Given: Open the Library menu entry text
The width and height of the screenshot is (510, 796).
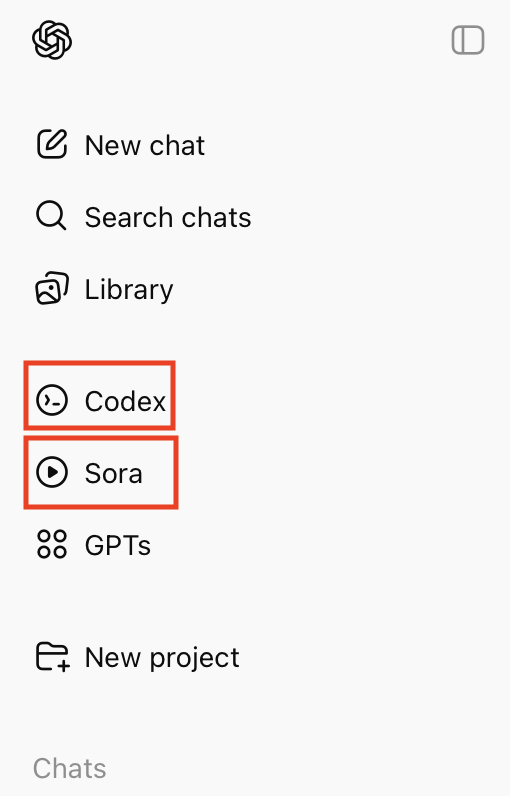Looking at the screenshot, I should coord(129,290).
